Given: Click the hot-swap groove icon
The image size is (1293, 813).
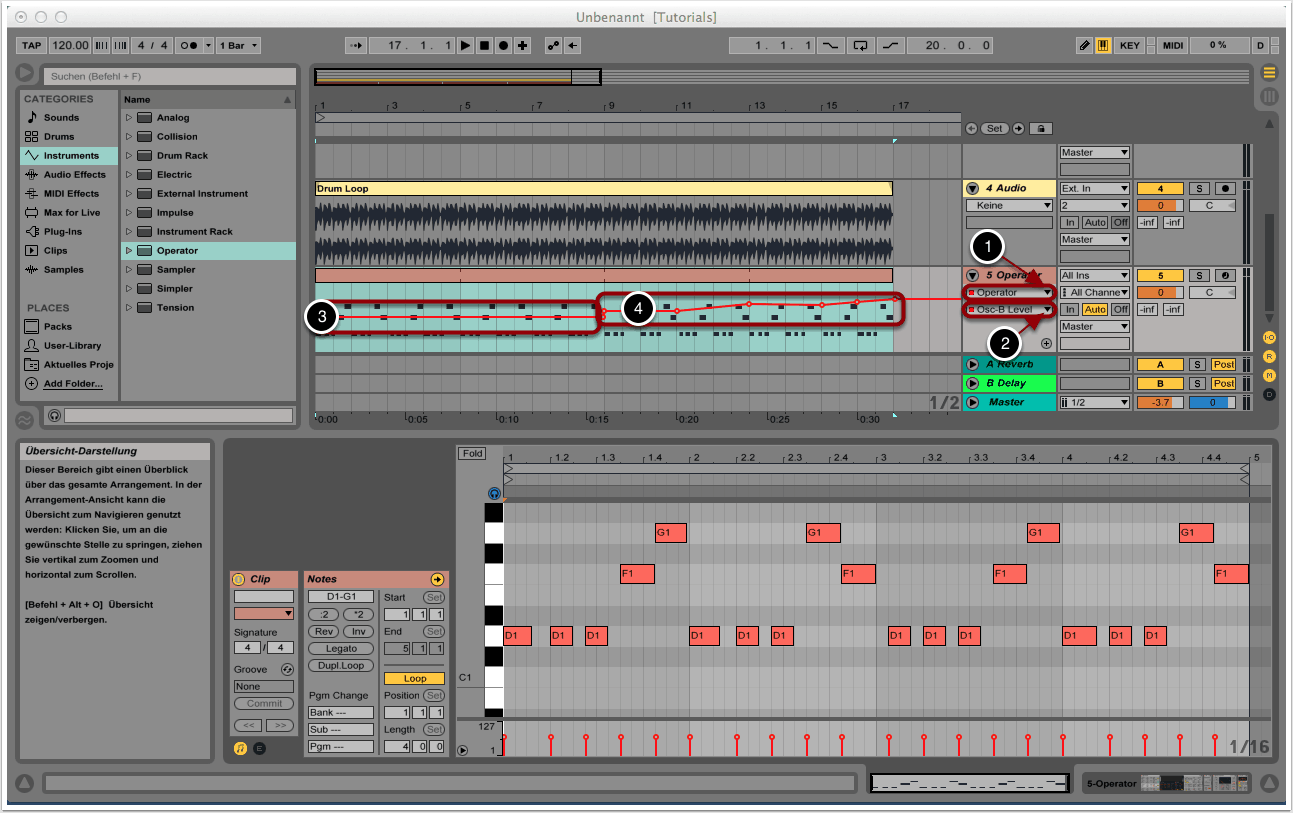Looking at the screenshot, I should [x=288, y=669].
